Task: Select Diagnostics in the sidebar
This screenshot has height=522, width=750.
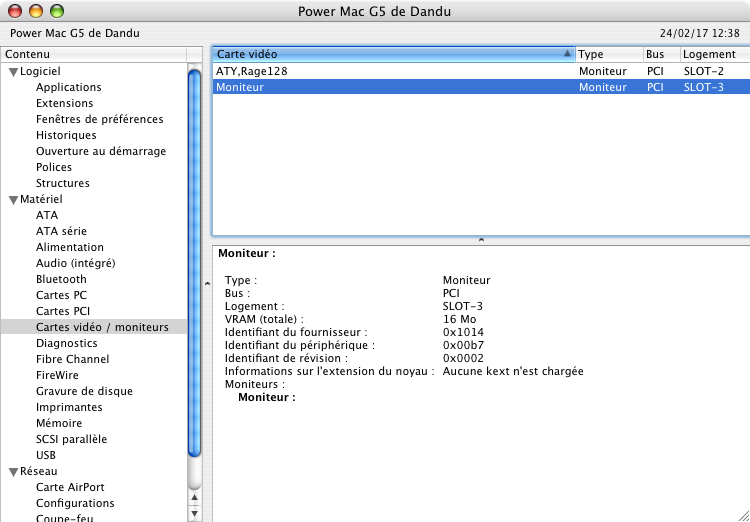Action: coord(66,344)
